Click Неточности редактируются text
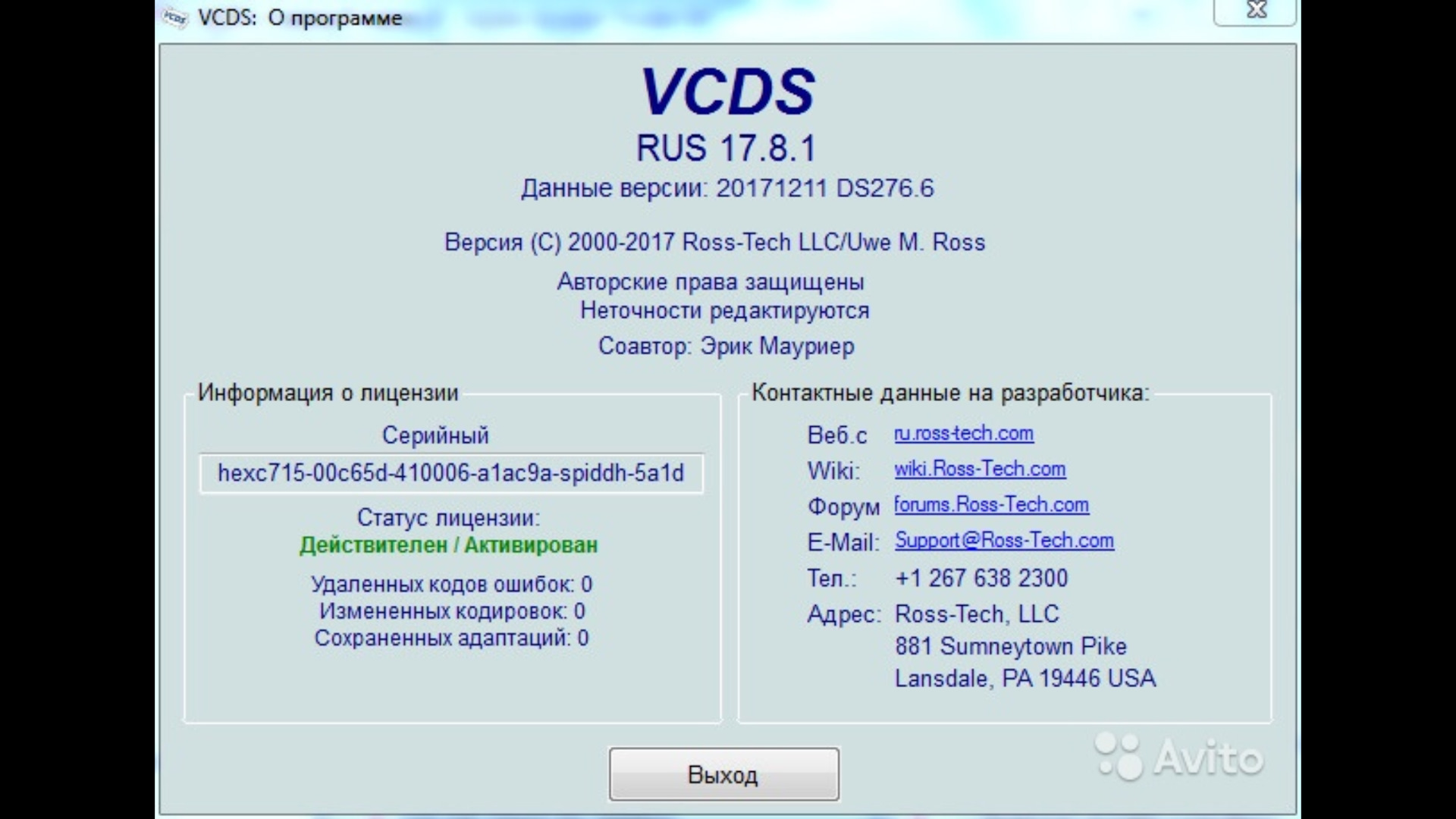The width and height of the screenshot is (1456, 819). pyautogui.click(x=725, y=311)
